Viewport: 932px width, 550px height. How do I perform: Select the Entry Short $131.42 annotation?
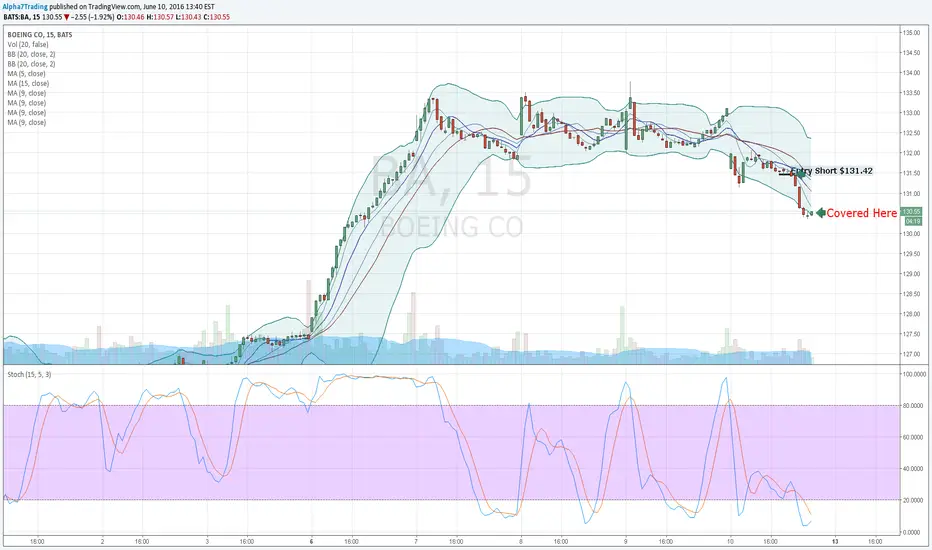832,171
